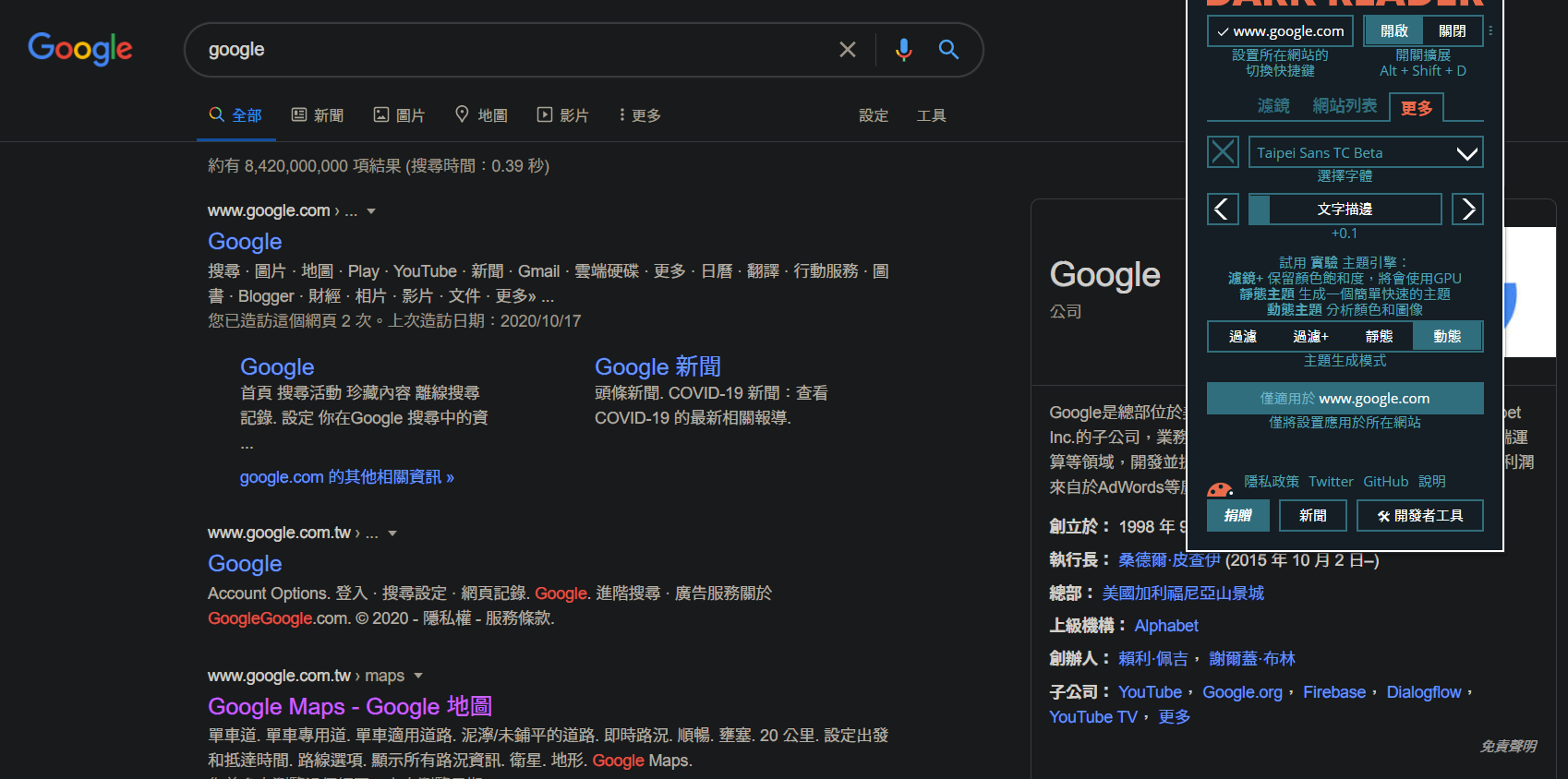Expand options arrow next to www.google.com.tw result
1568x779 pixels.
pos(392,533)
